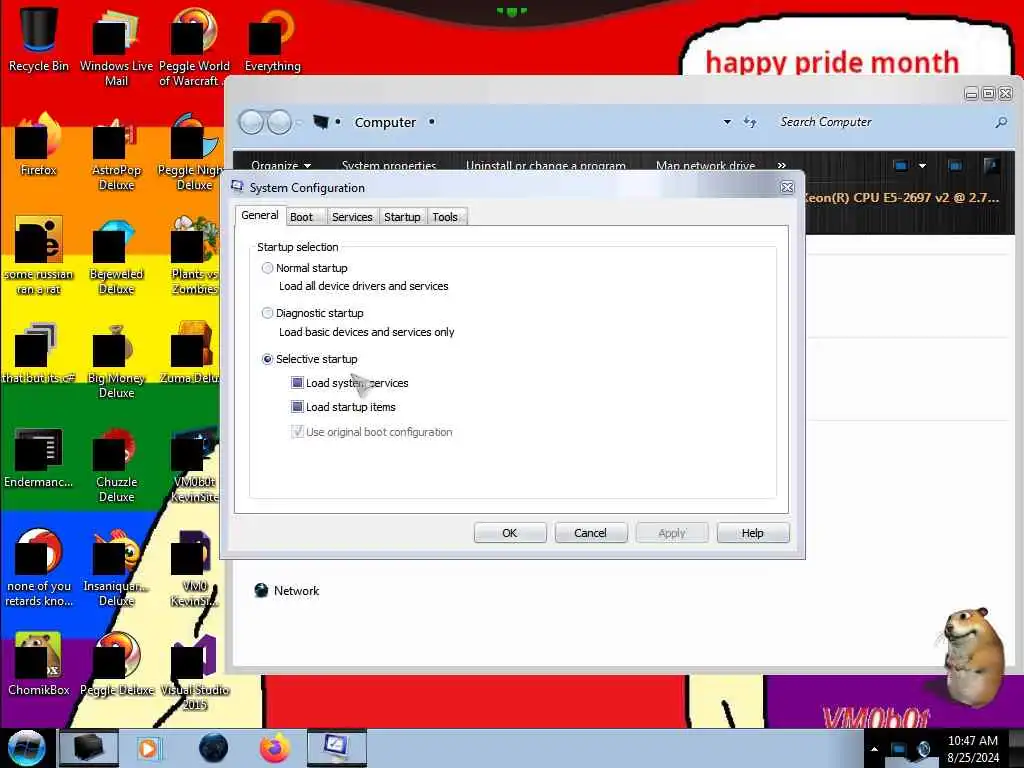Screen dimensions: 1024x768
Task: Open Windows Live Mail desktop shortcut
Action: pyautogui.click(x=116, y=48)
